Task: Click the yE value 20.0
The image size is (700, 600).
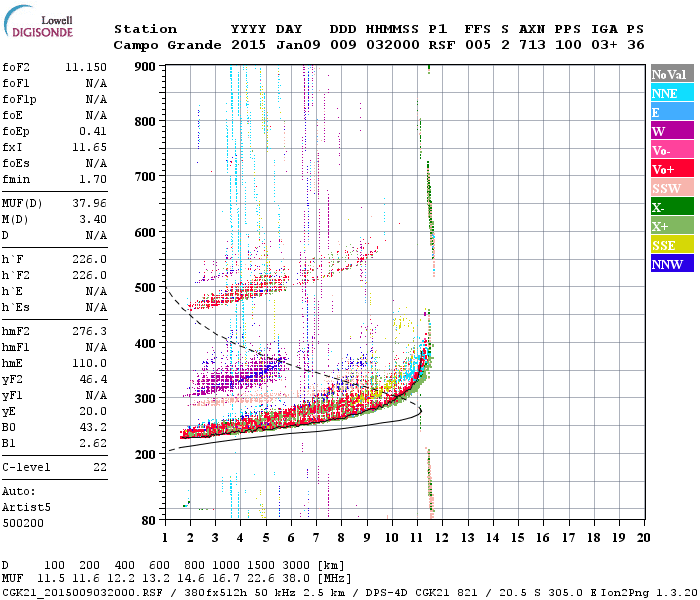Action: coord(93,411)
